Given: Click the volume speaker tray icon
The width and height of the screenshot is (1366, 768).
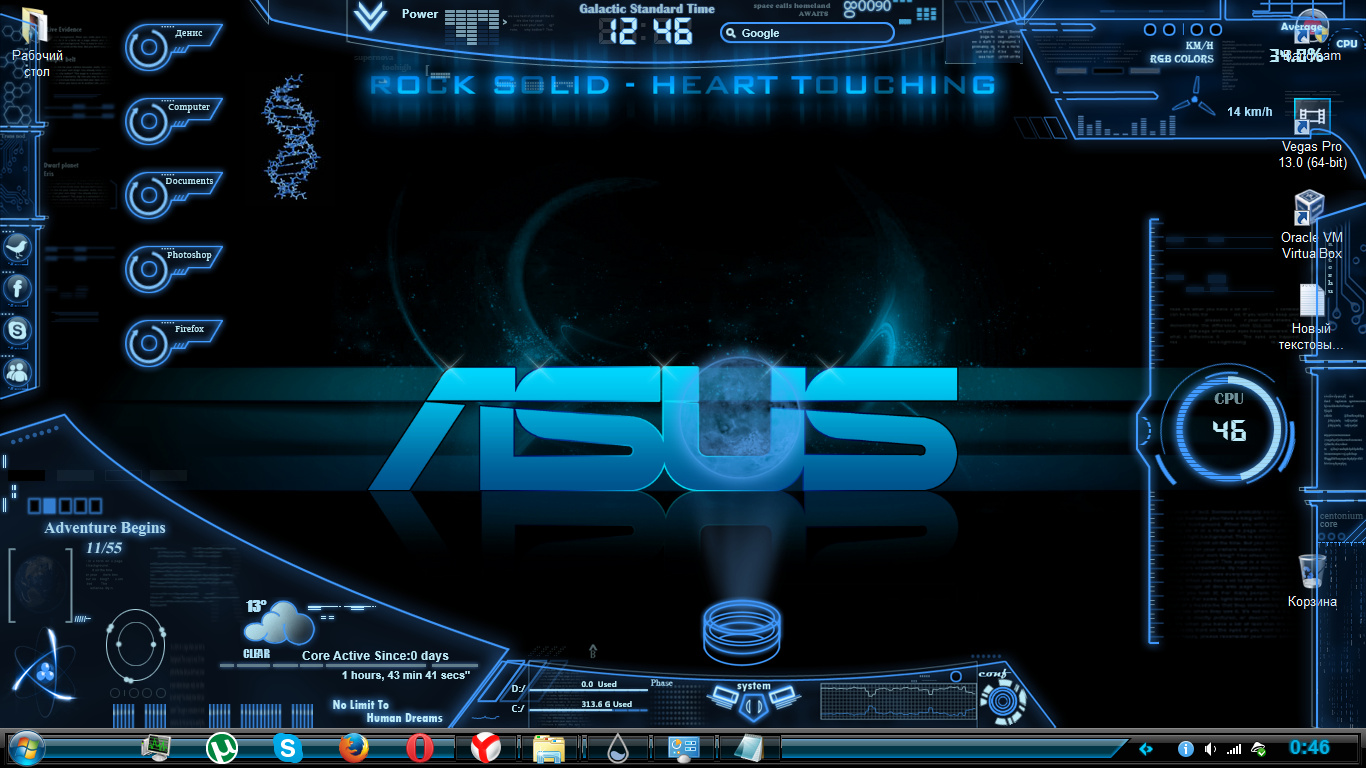Looking at the screenshot, I should 1210,748.
